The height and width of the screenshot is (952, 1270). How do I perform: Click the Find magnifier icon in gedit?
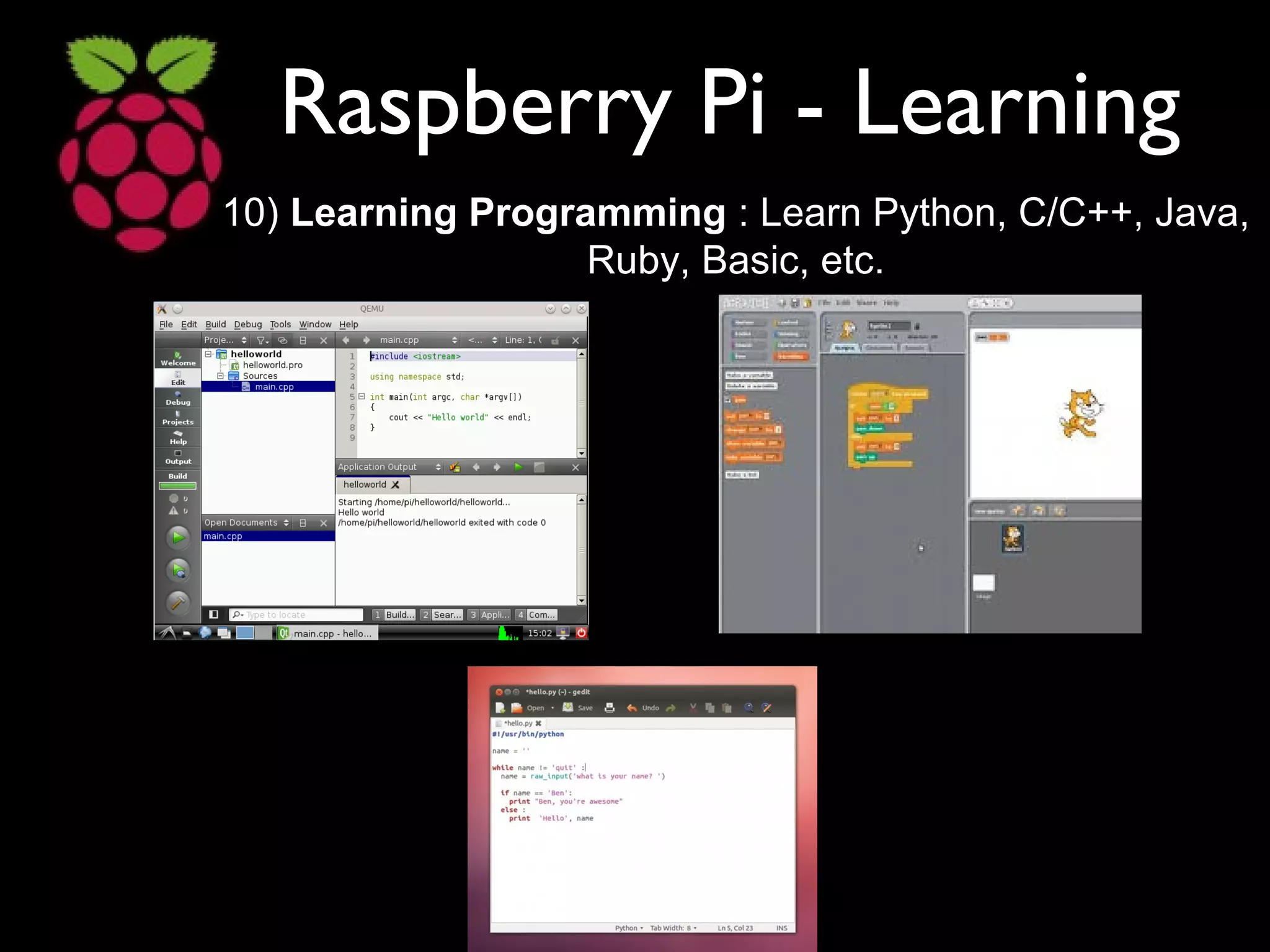pyautogui.click(x=749, y=708)
